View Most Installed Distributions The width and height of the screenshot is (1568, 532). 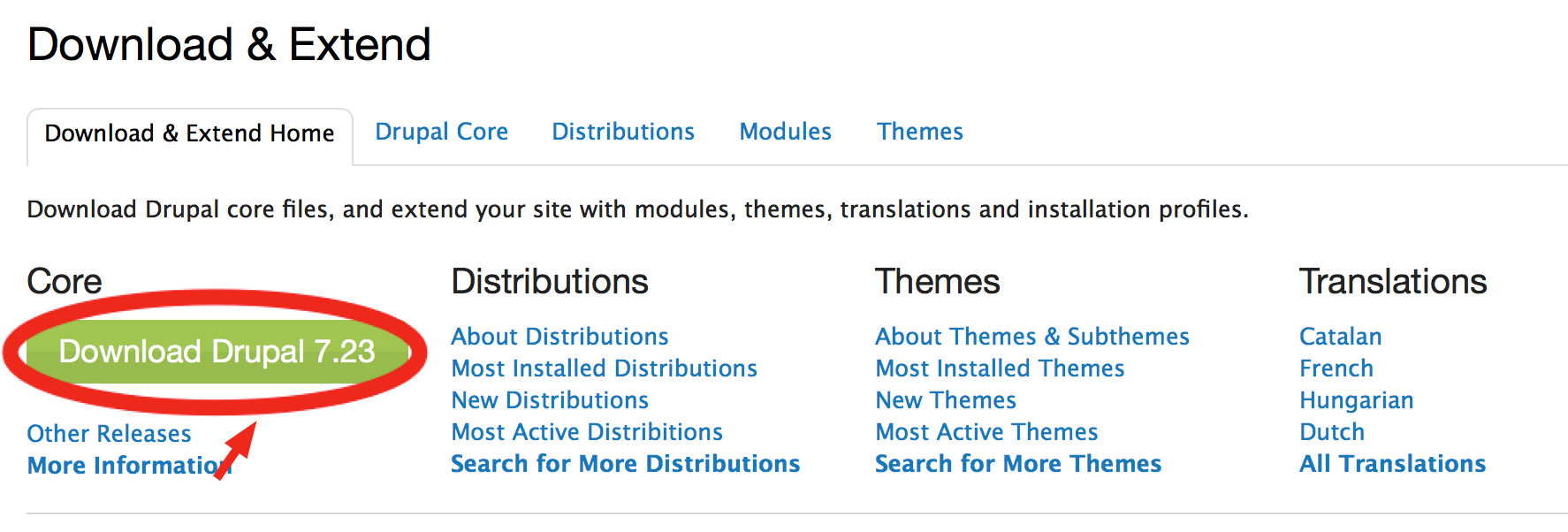tap(604, 369)
